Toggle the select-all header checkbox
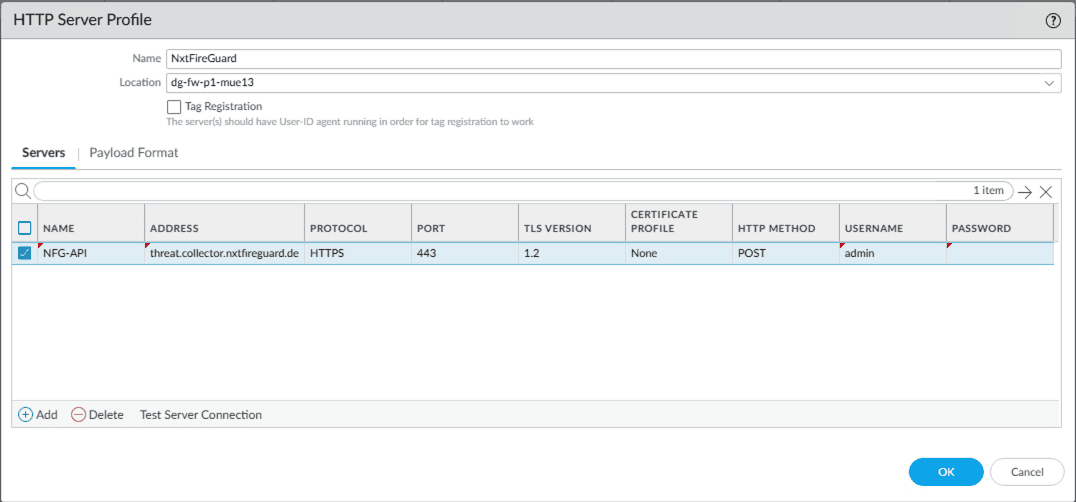The width and height of the screenshot is (1076, 502). point(25,228)
